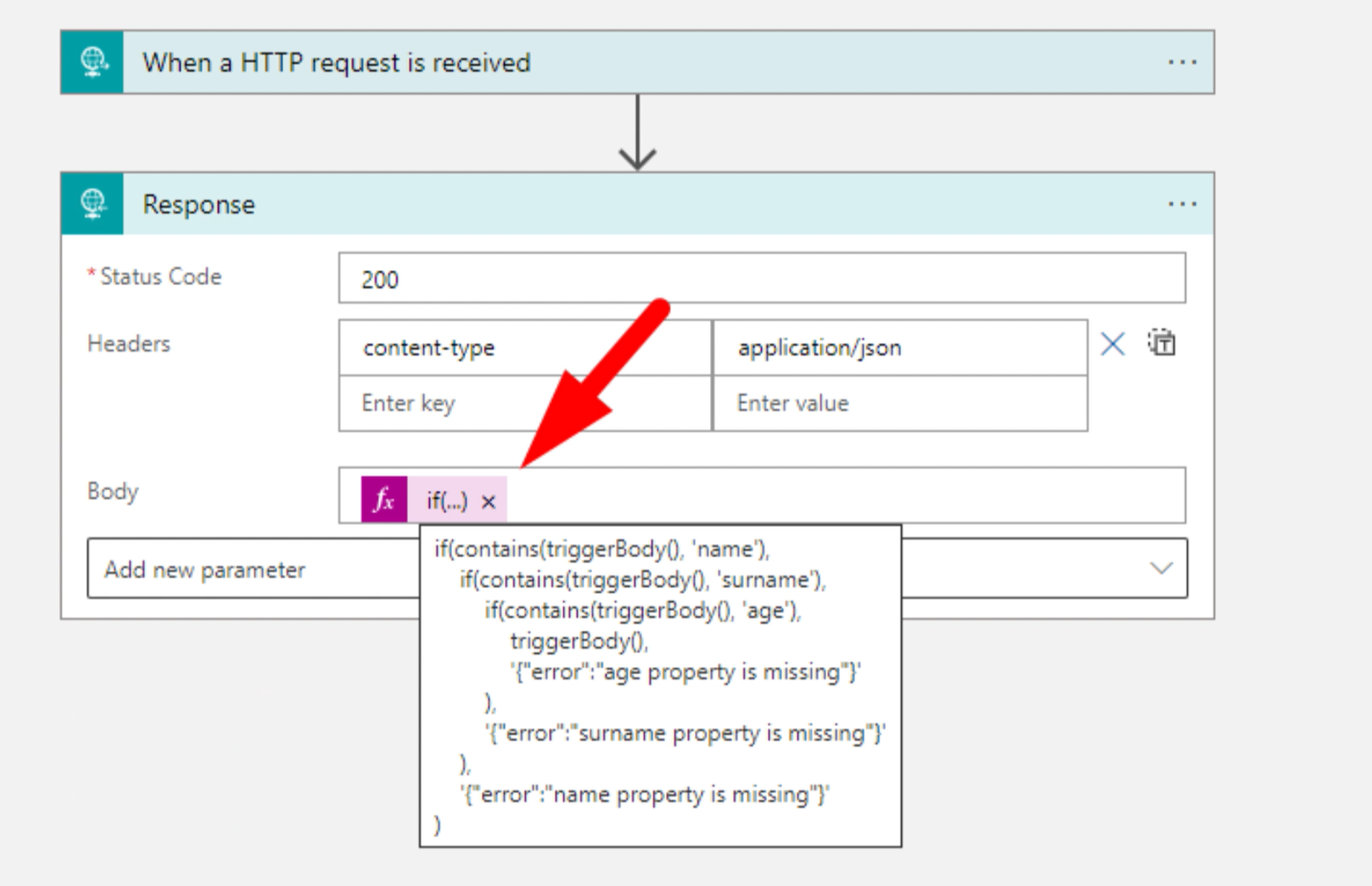Remove the if(...) token with its x

tap(489, 502)
